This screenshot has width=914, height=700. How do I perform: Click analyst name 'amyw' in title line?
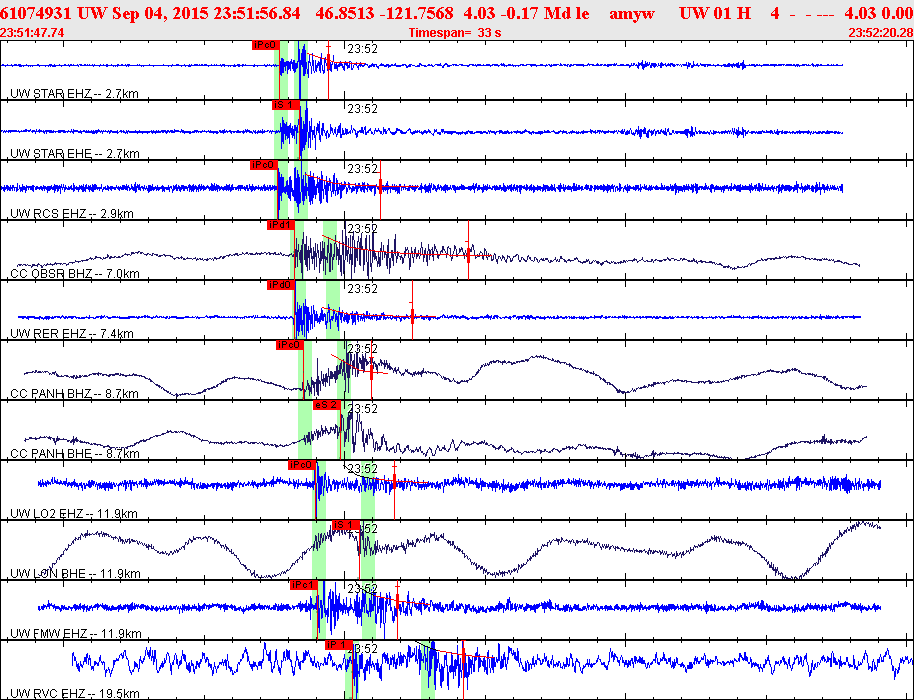point(632,13)
